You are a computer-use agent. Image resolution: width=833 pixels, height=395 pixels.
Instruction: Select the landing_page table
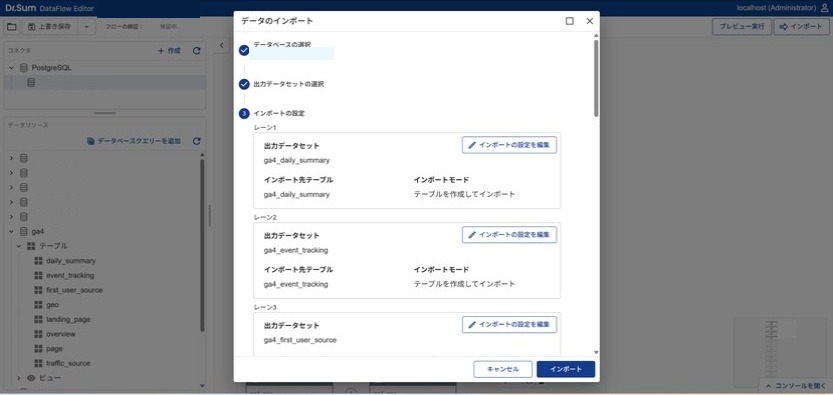click(68, 320)
